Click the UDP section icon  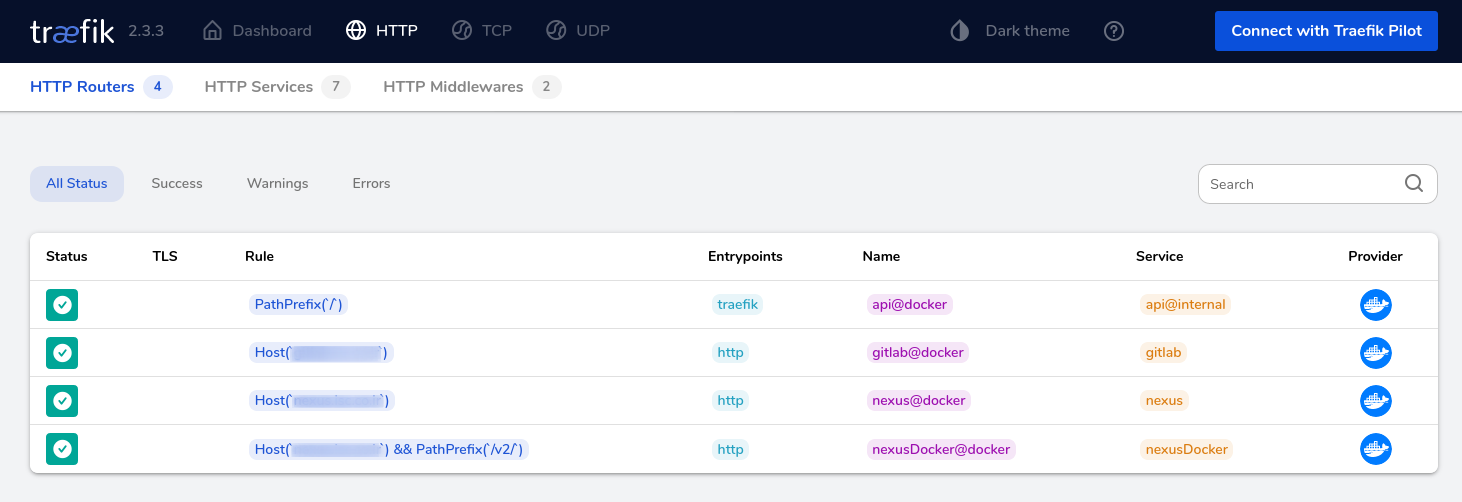[x=556, y=31]
